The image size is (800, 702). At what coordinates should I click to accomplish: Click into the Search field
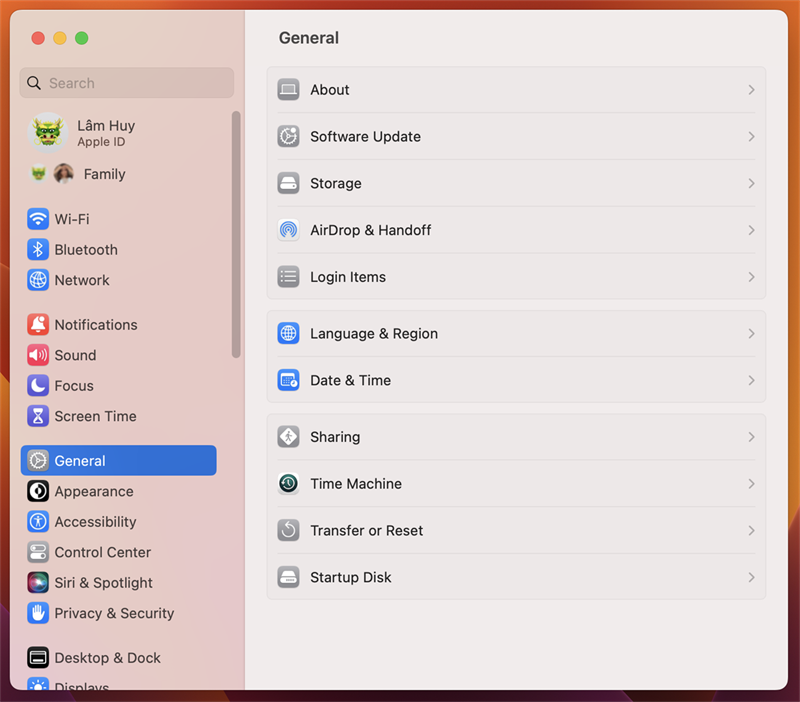(127, 83)
